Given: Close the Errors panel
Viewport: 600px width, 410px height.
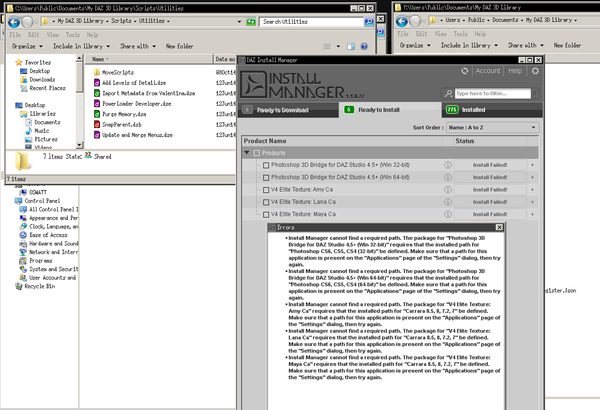Looking at the screenshot, I should 499,227.
